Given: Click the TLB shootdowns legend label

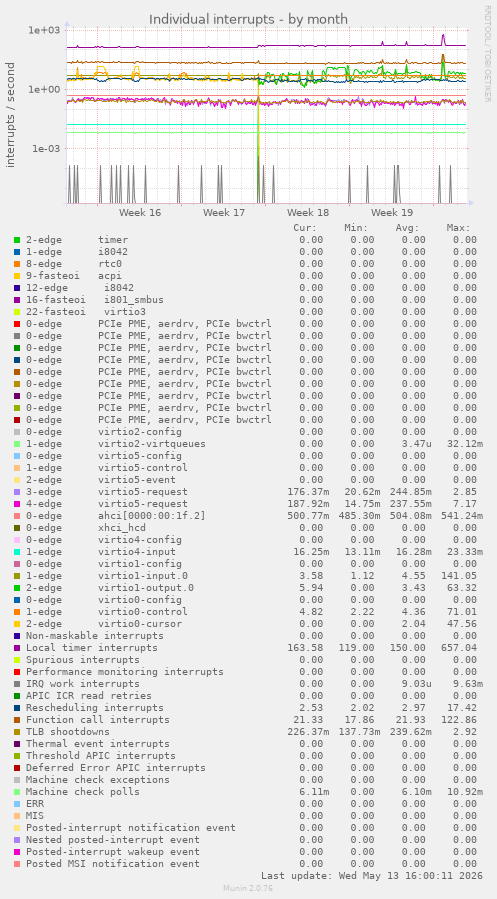Looking at the screenshot, I should 68,732.
